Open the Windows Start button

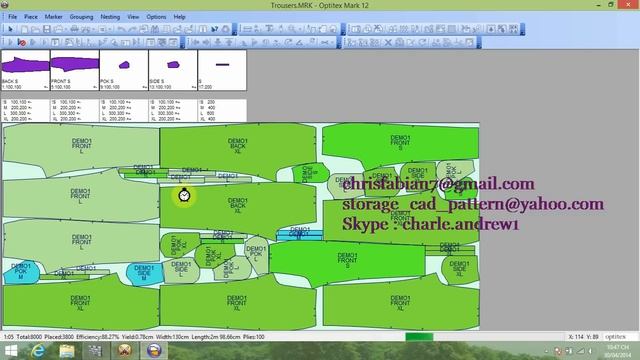pos(11,351)
